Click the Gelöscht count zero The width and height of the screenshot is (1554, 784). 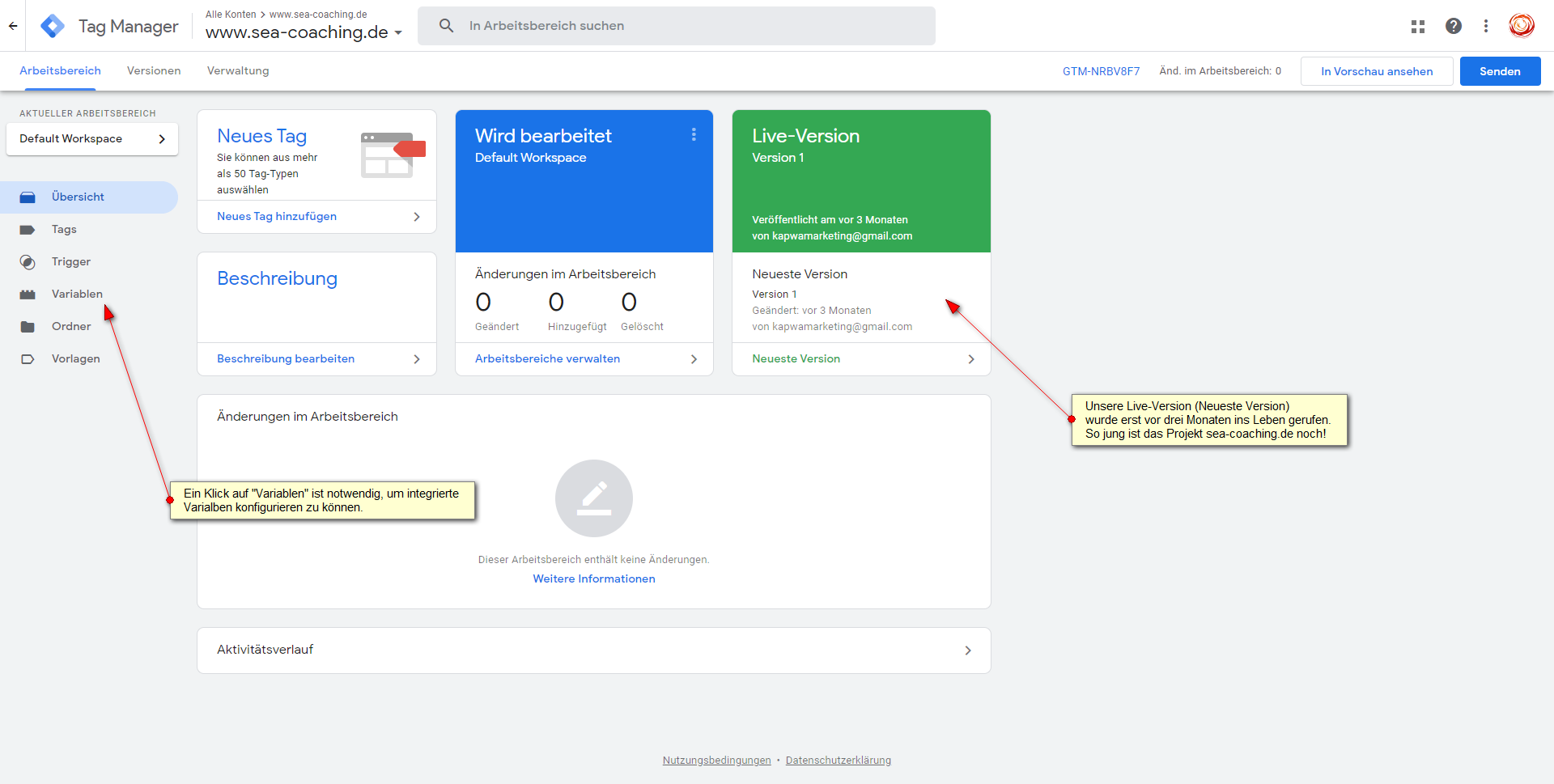(x=629, y=303)
